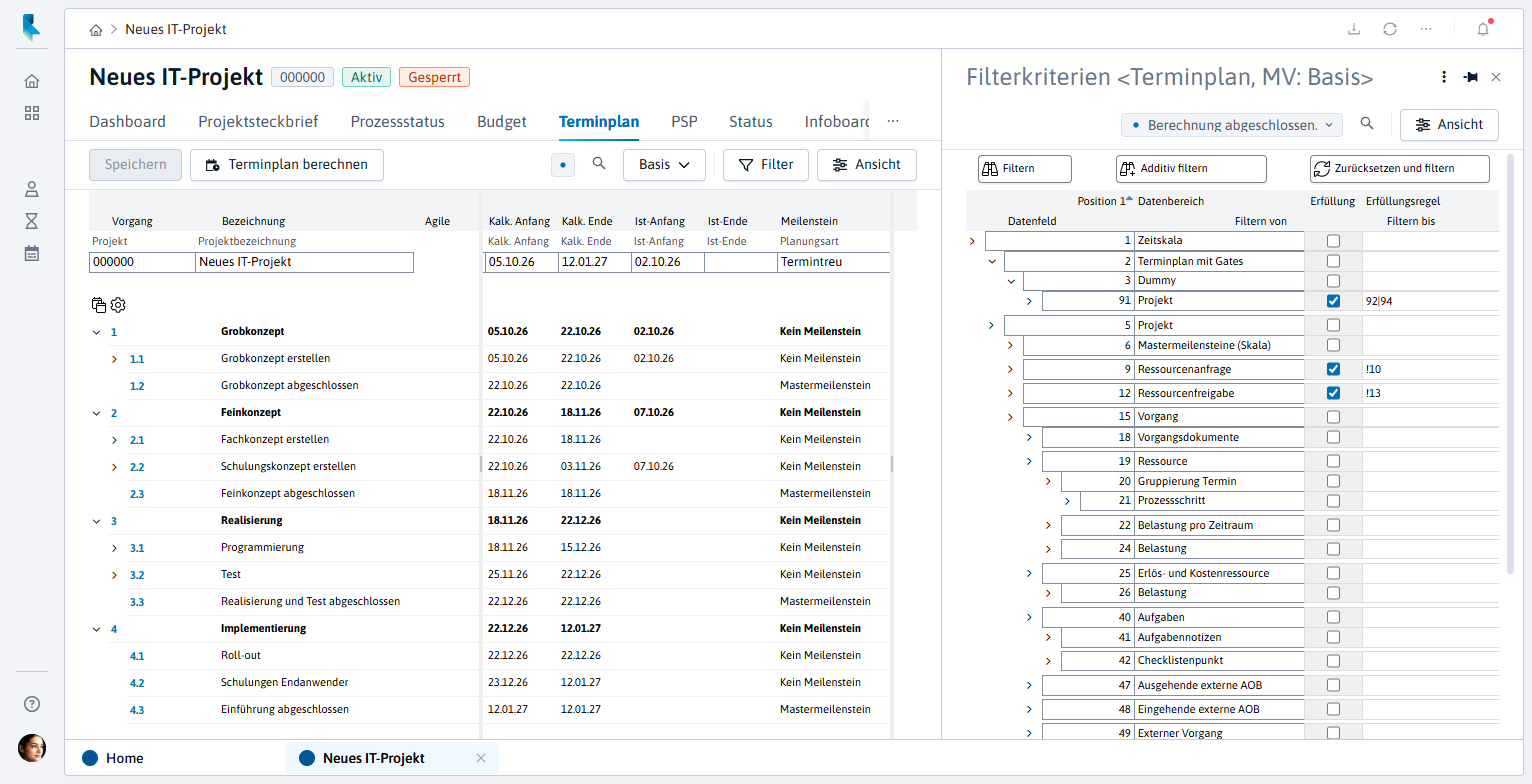This screenshot has width=1532, height=784.
Task: Open the person icon in sidebar
Action: [32, 188]
